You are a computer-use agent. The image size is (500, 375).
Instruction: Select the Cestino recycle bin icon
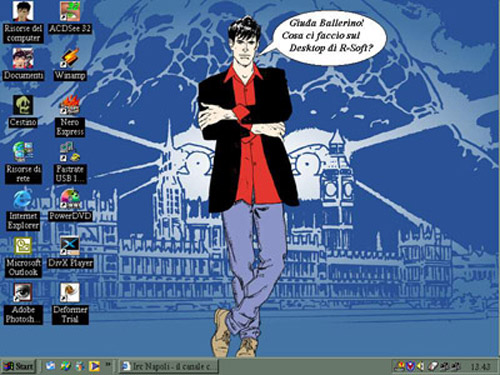pos(23,105)
